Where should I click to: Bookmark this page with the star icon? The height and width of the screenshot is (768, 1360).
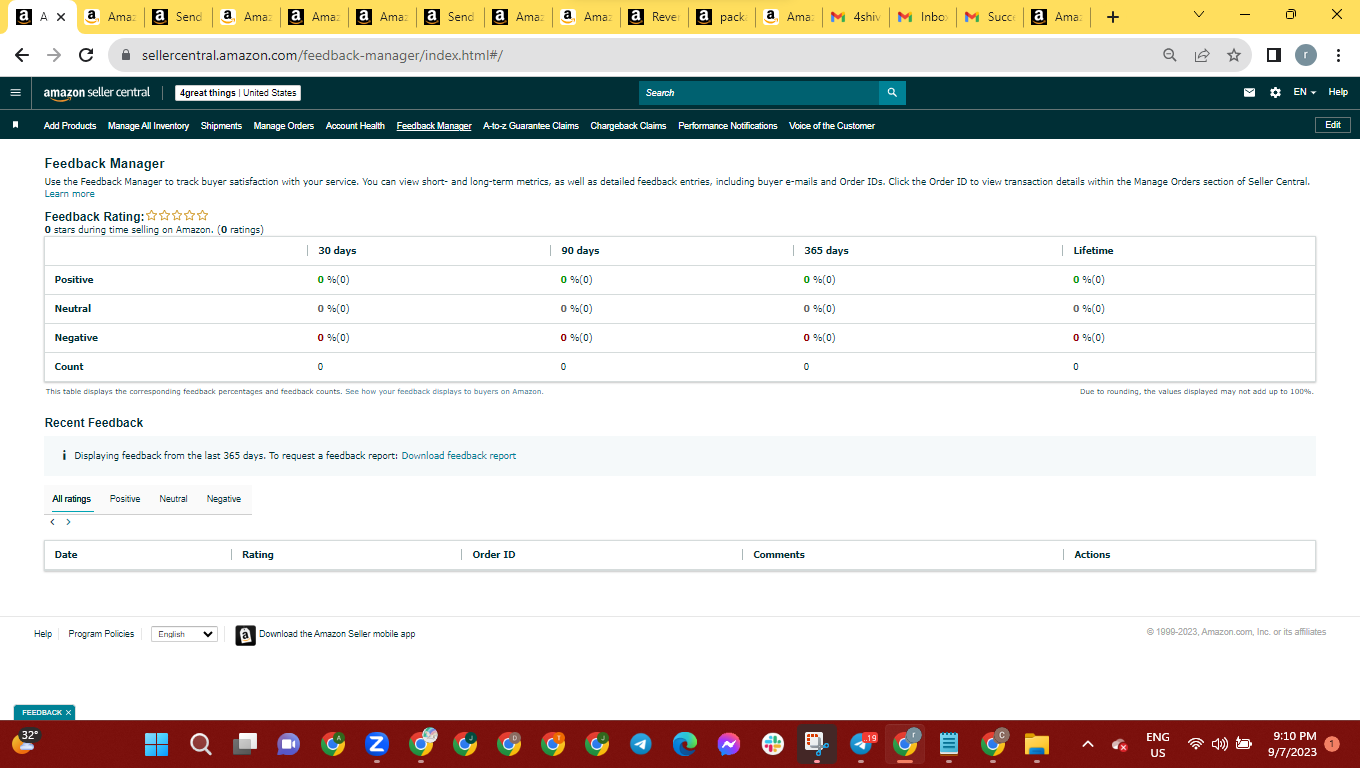coord(1234,55)
